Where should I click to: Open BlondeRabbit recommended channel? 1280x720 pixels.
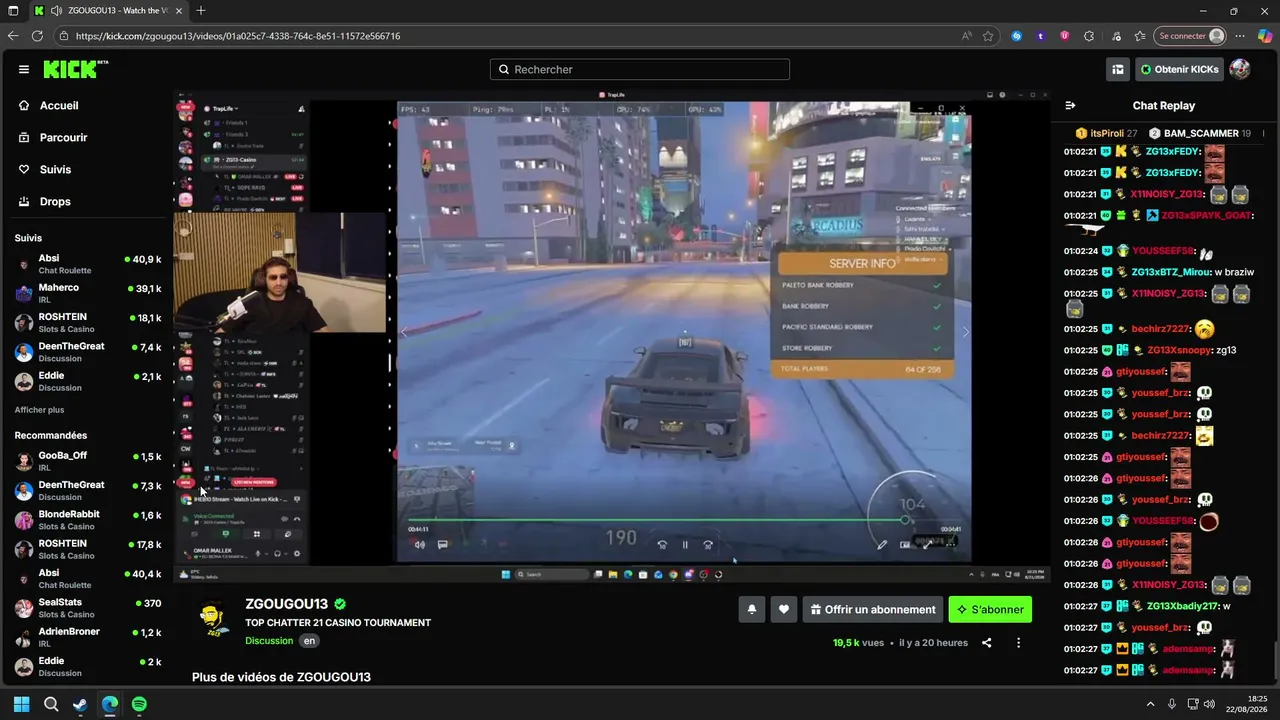pos(88,520)
